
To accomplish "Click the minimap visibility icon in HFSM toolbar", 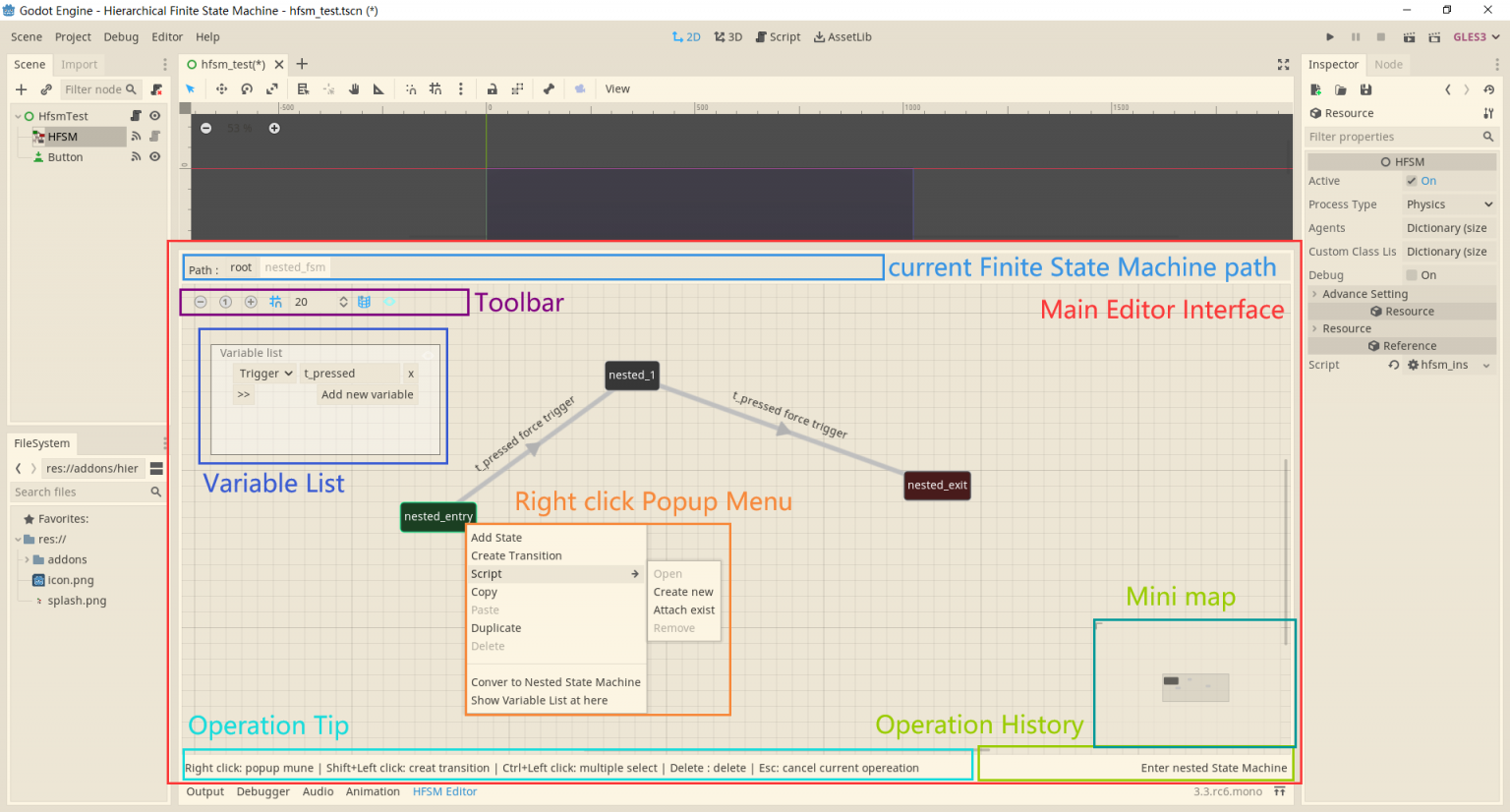I will pos(390,302).
